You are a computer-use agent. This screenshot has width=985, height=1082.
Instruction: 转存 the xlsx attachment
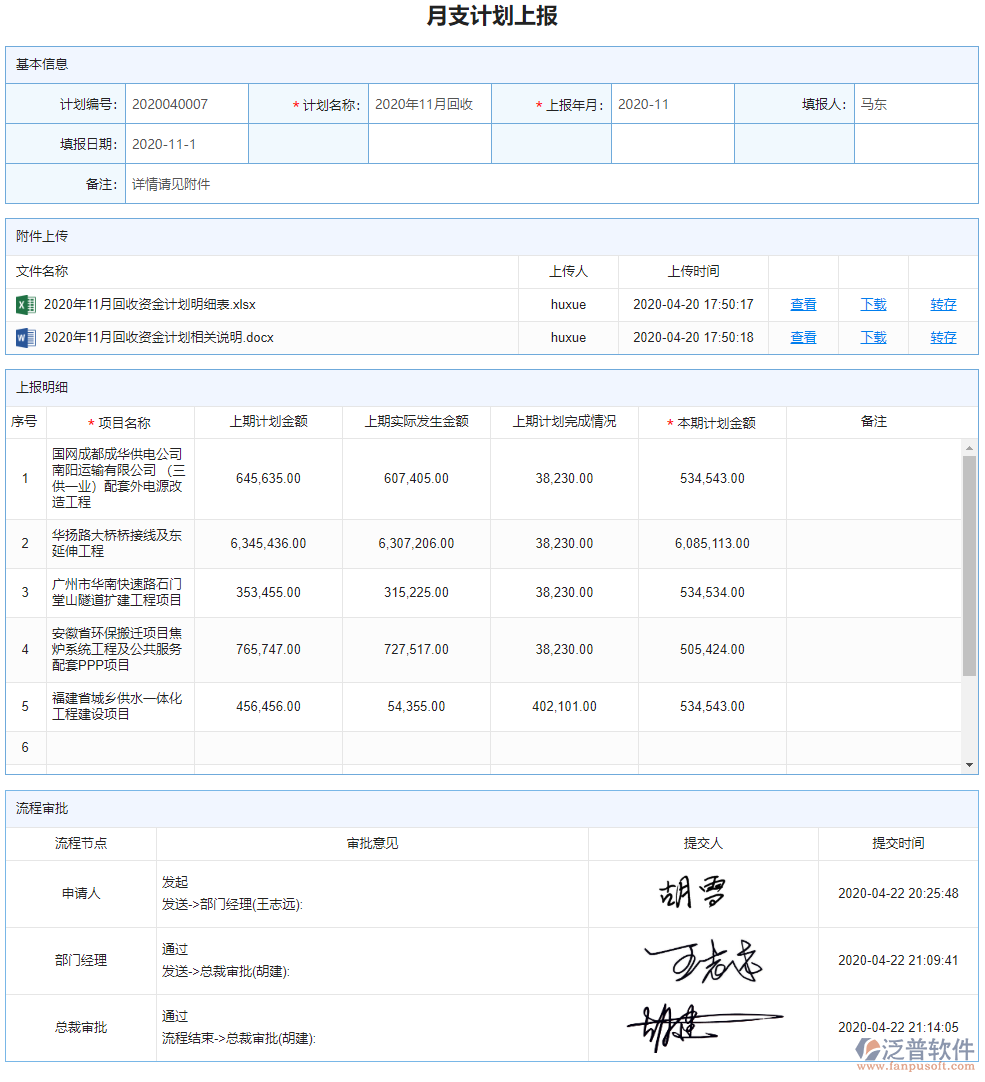coord(942,304)
